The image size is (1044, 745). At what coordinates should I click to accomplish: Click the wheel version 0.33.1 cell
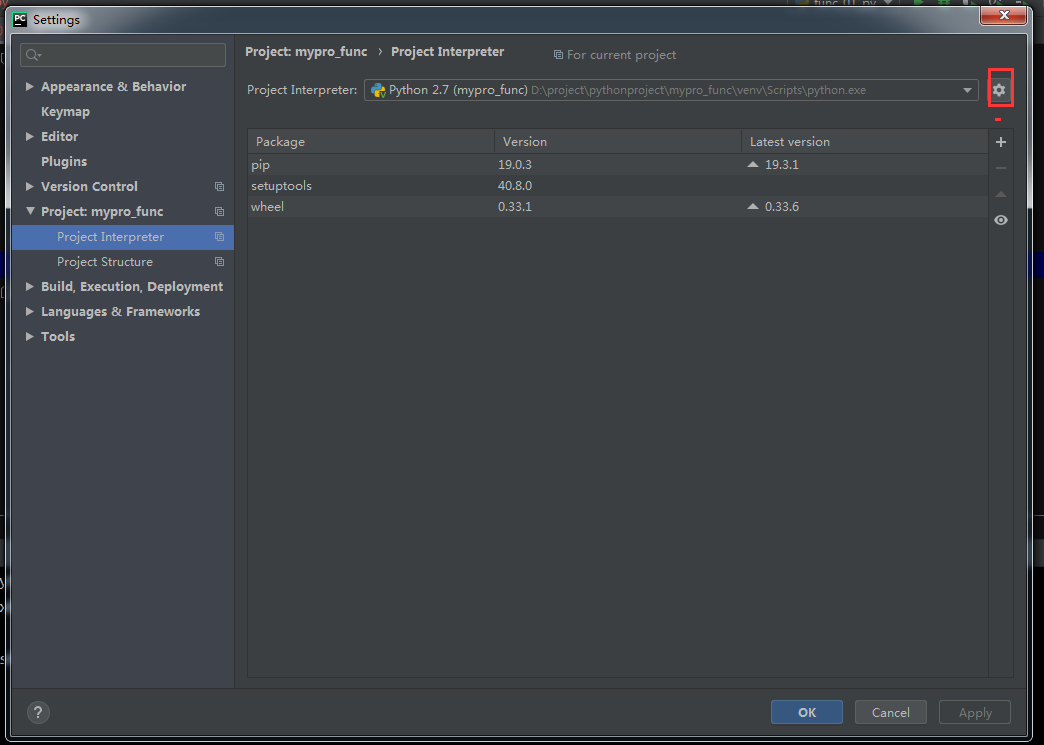(x=515, y=206)
